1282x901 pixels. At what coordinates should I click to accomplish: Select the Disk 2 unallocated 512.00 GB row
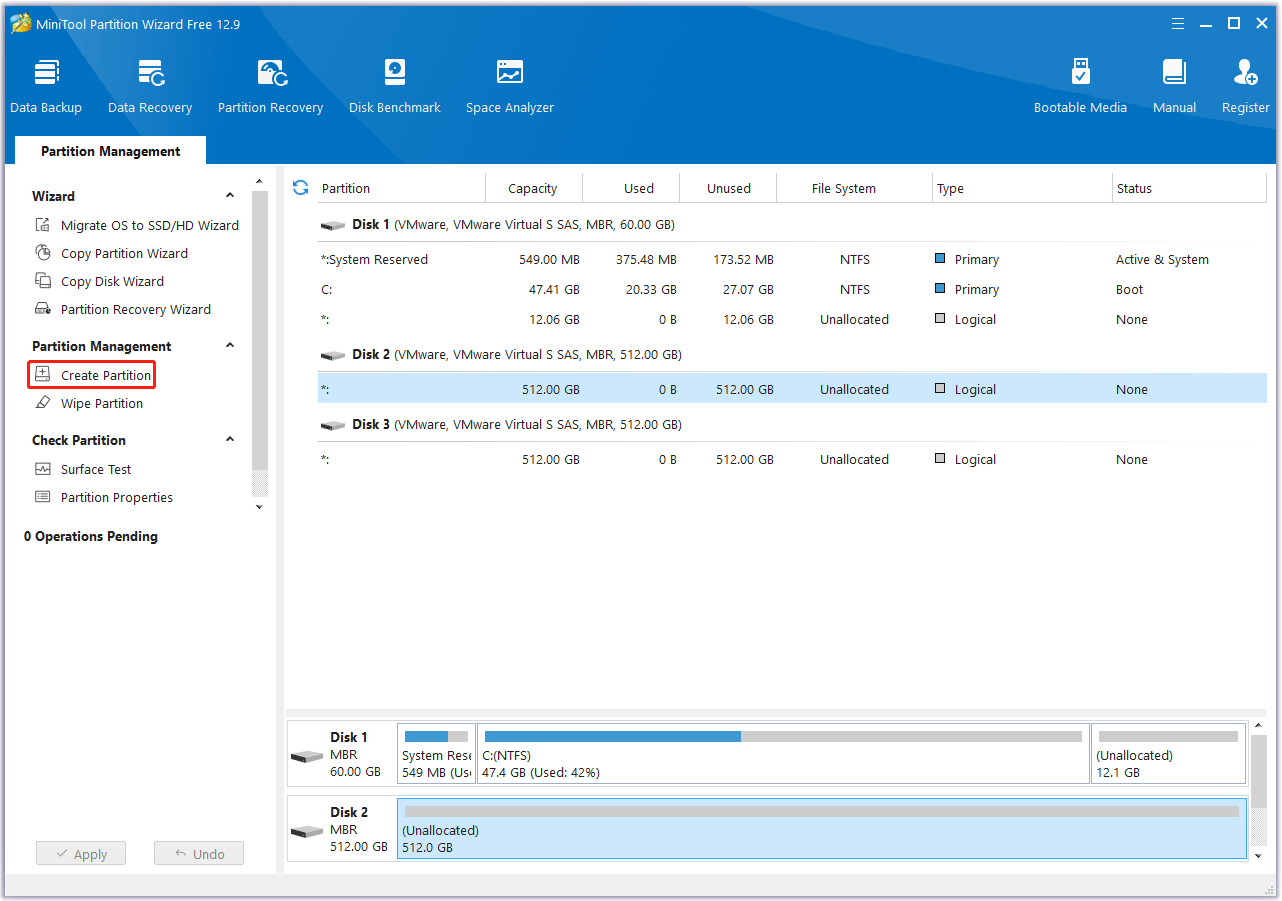[792, 389]
